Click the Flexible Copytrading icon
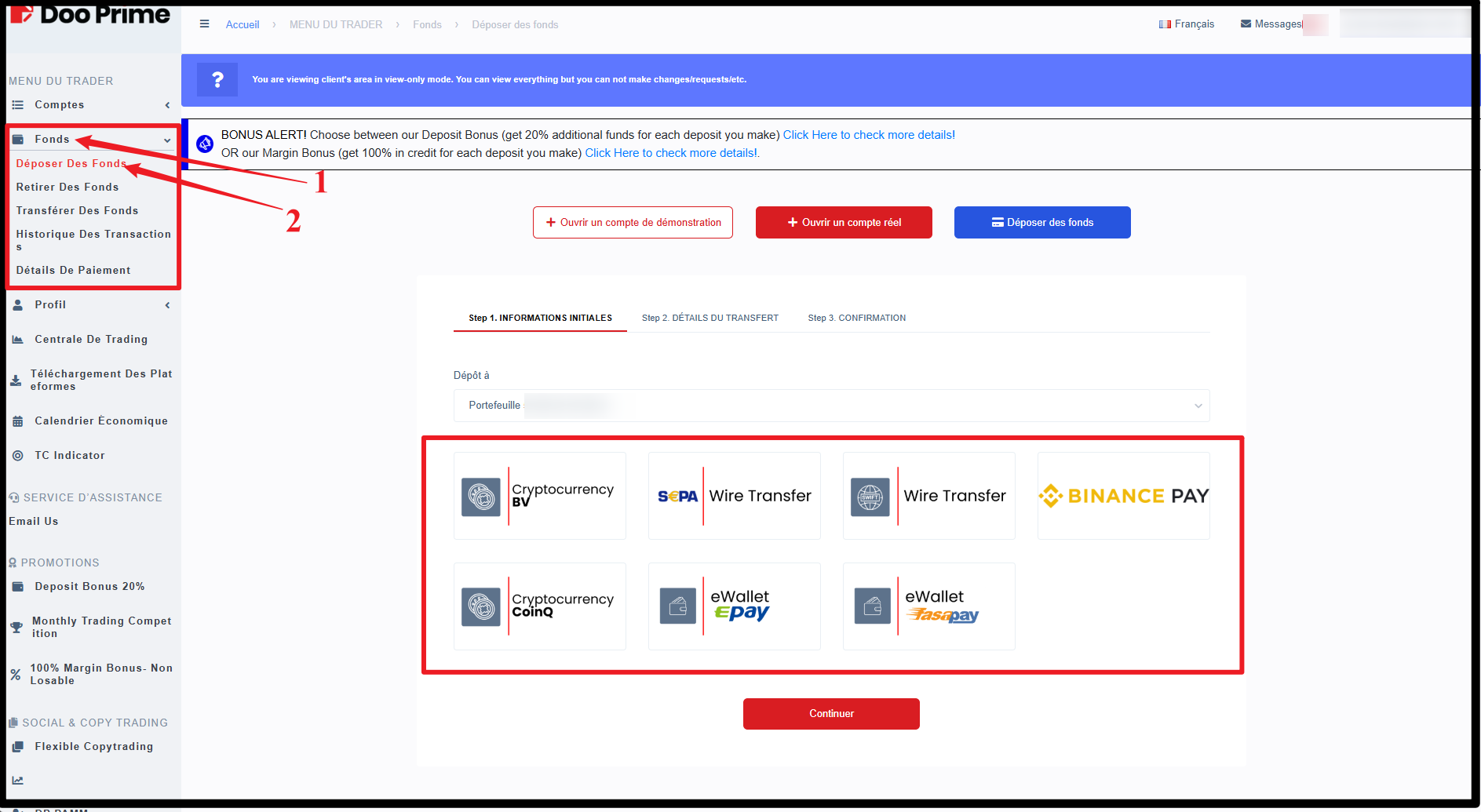This screenshot has height=812, width=1481. pyautogui.click(x=17, y=747)
